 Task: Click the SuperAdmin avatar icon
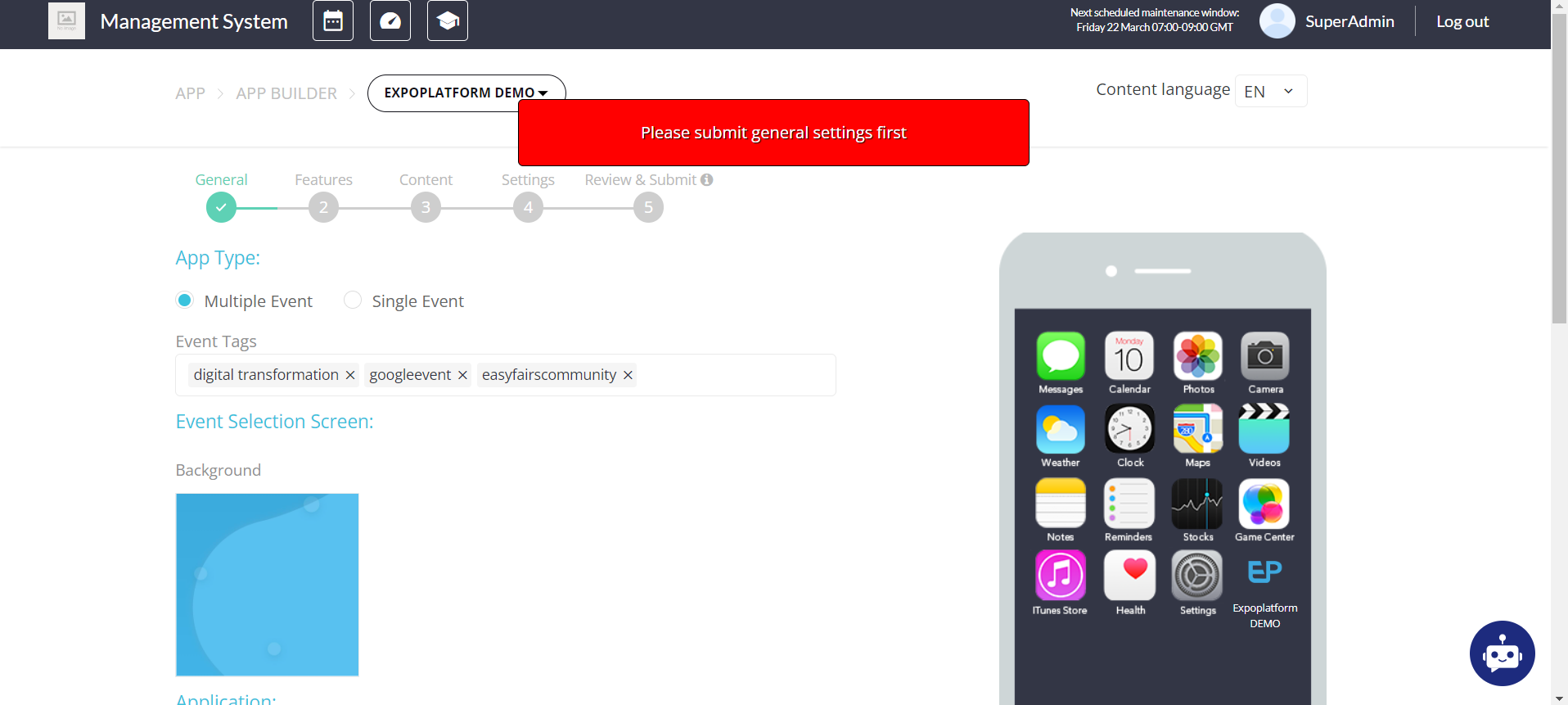[1277, 21]
